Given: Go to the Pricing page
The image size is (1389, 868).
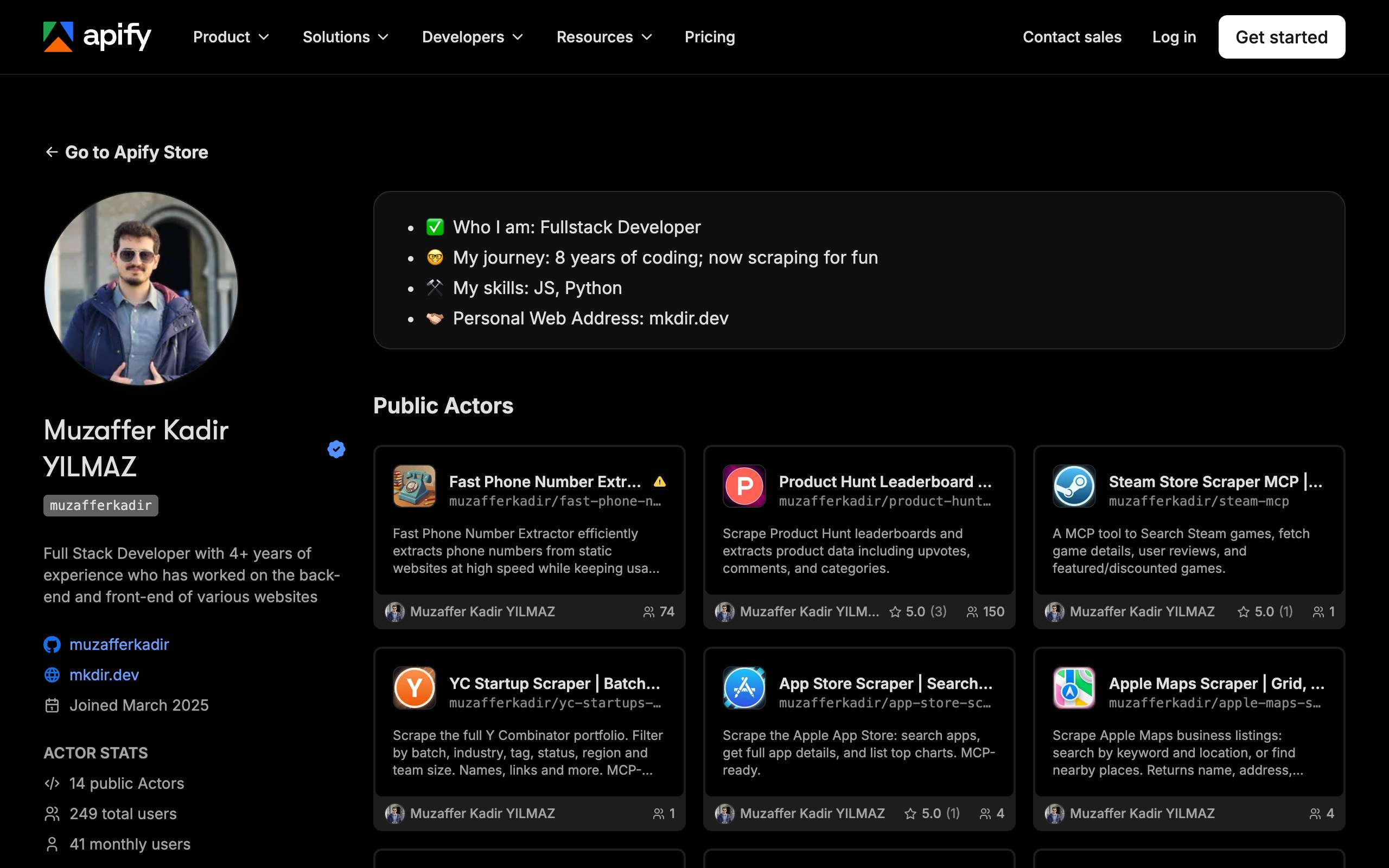Looking at the screenshot, I should [x=710, y=37].
